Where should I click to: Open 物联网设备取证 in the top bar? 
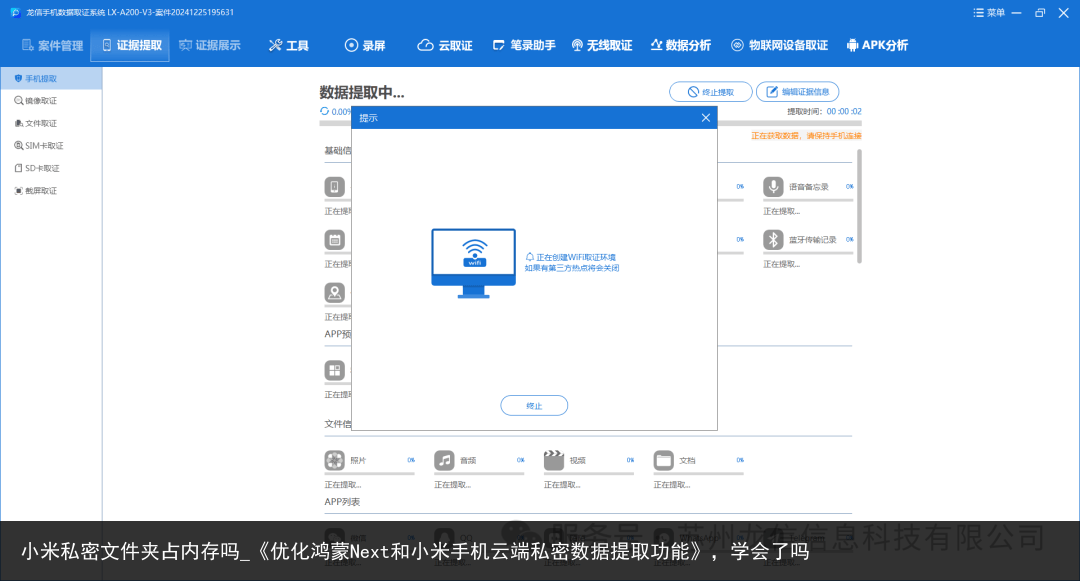780,45
